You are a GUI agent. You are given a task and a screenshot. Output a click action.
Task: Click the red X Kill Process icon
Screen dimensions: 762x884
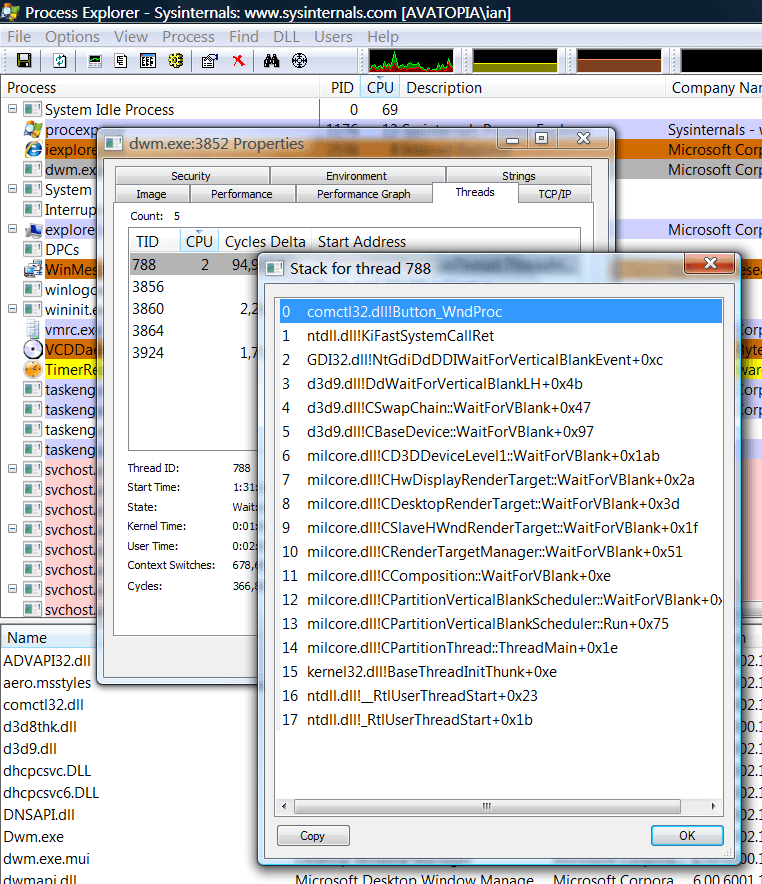tap(238, 61)
